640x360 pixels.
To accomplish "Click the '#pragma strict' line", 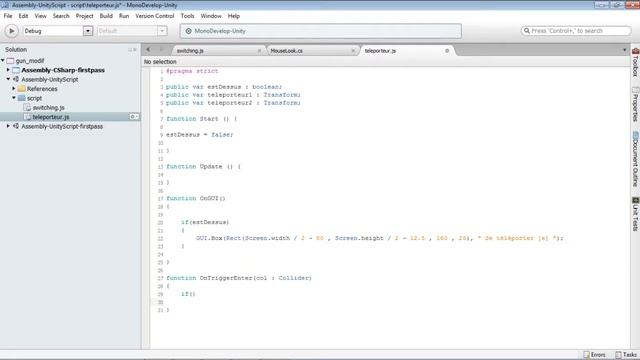I will click(192, 71).
